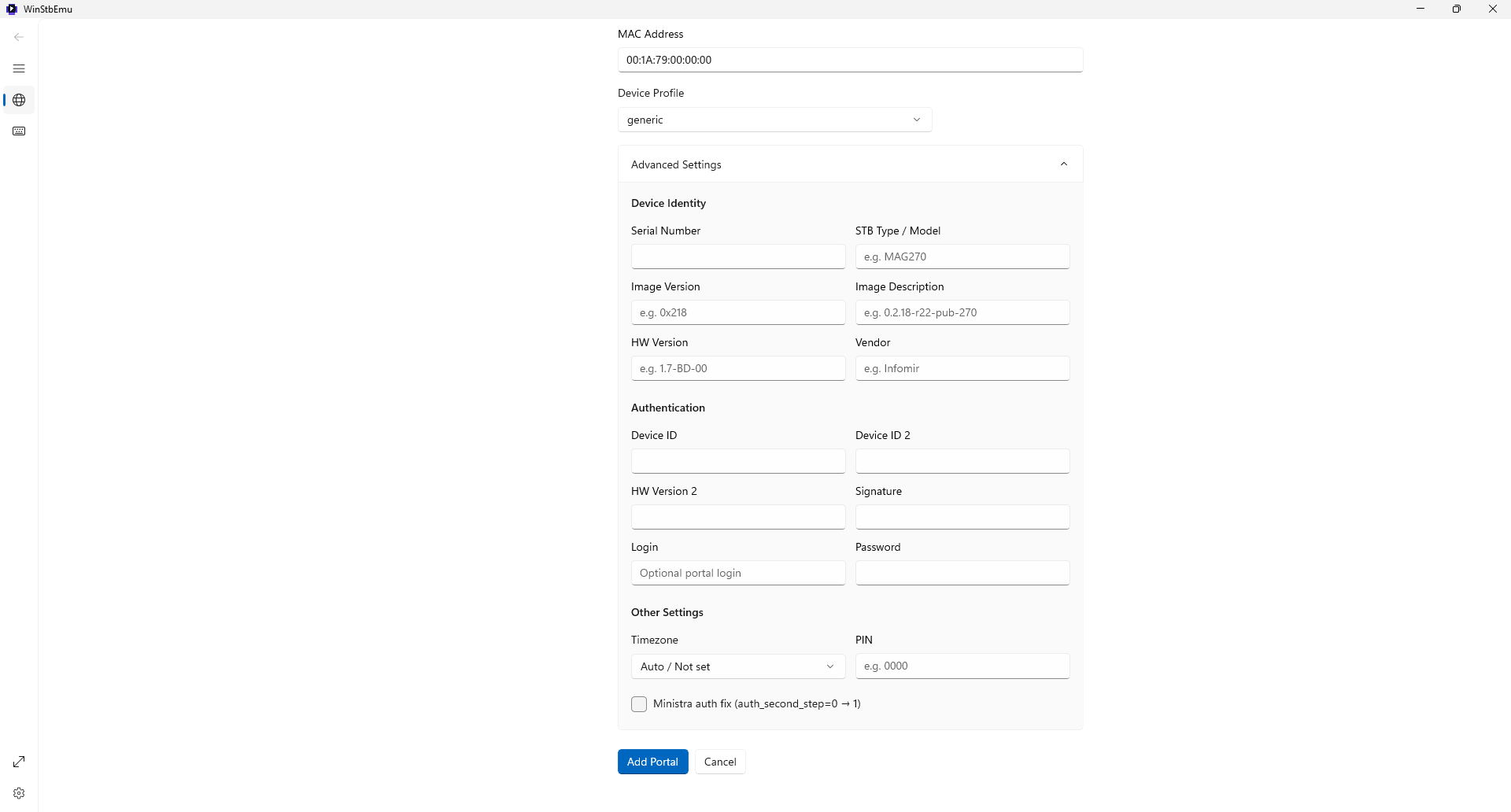Screen dimensions: 1511x812
Task: Enable the Ministra auth fix checkbox
Action: (639, 704)
